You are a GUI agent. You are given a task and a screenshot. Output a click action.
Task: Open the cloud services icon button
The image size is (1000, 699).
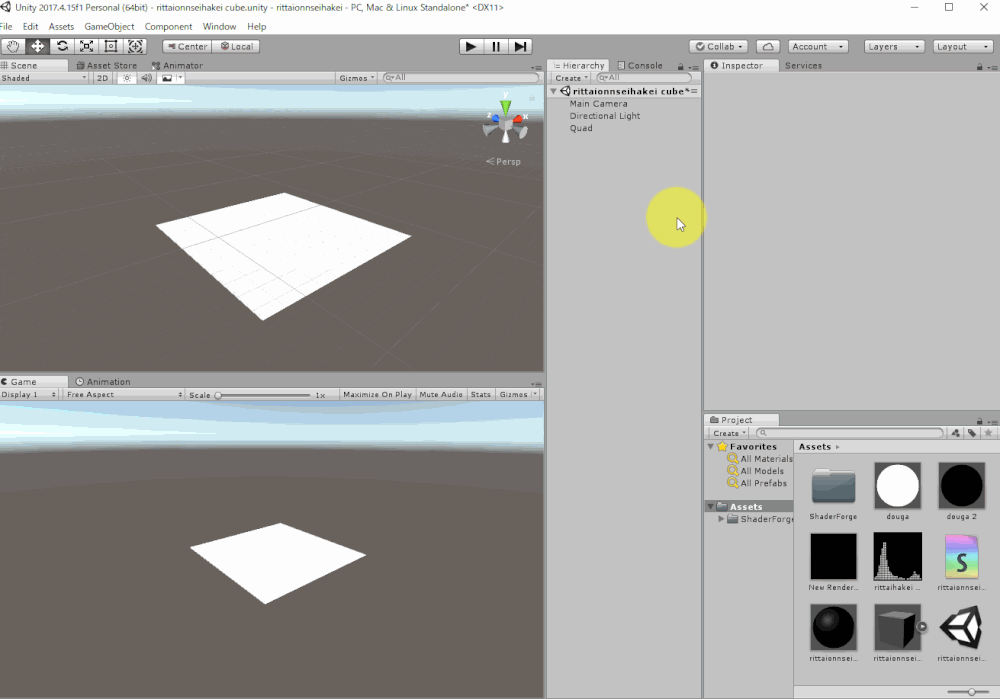pyautogui.click(x=768, y=47)
